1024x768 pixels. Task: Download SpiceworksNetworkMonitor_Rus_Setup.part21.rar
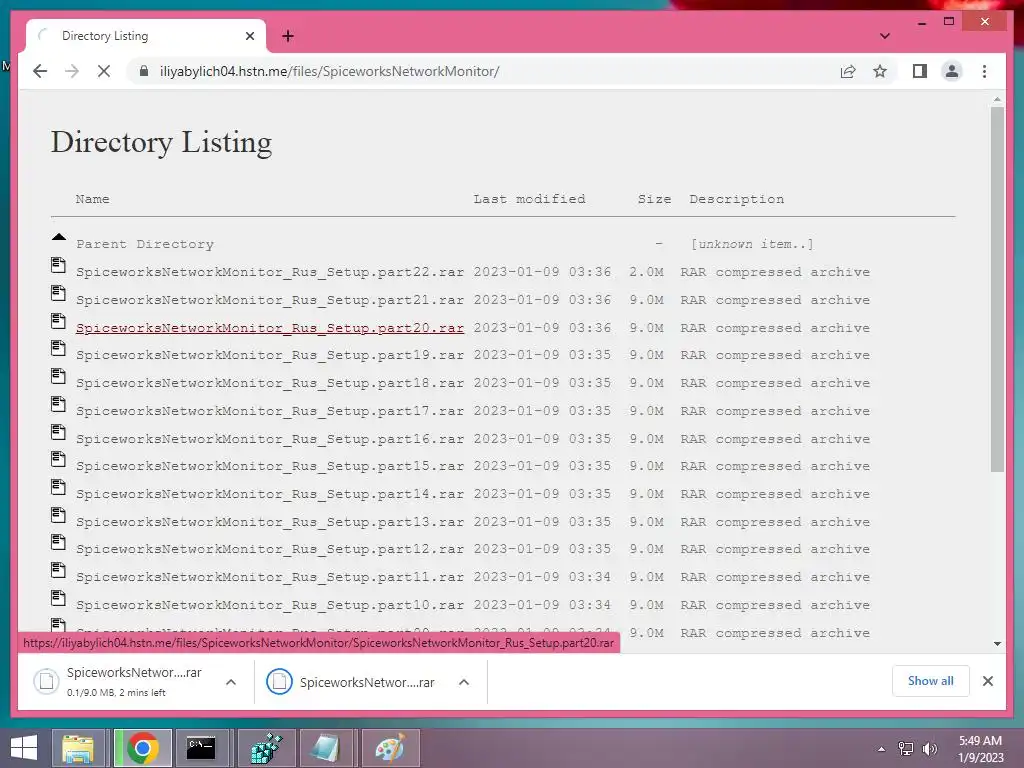point(270,300)
